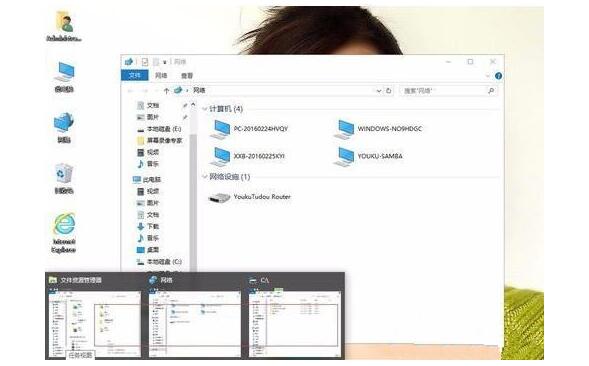
Task: Launch Internet Explorer from the desktop
Action: (63, 233)
